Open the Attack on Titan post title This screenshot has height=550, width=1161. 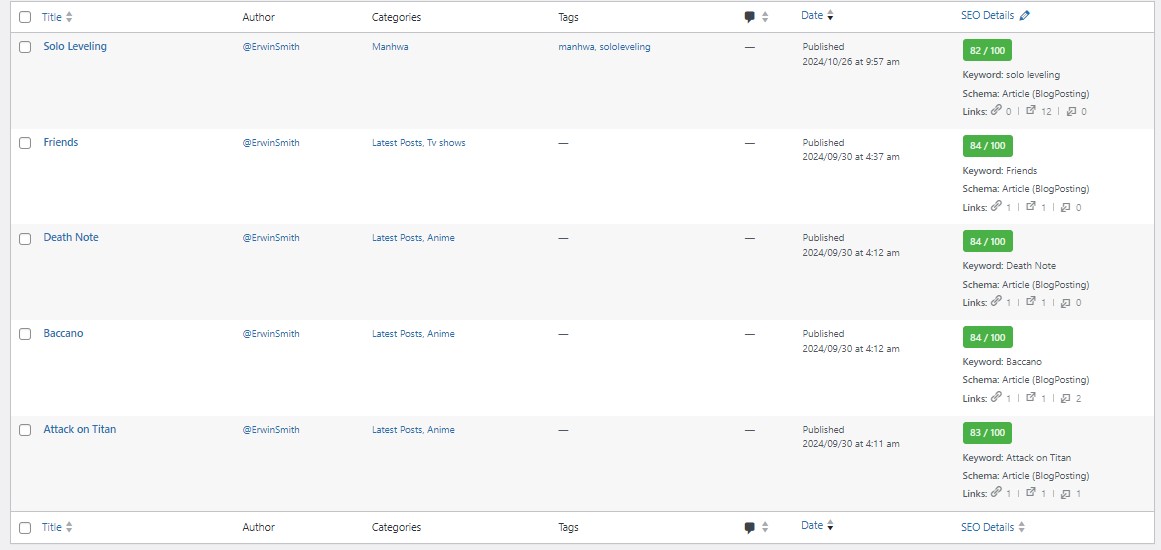tap(80, 429)
